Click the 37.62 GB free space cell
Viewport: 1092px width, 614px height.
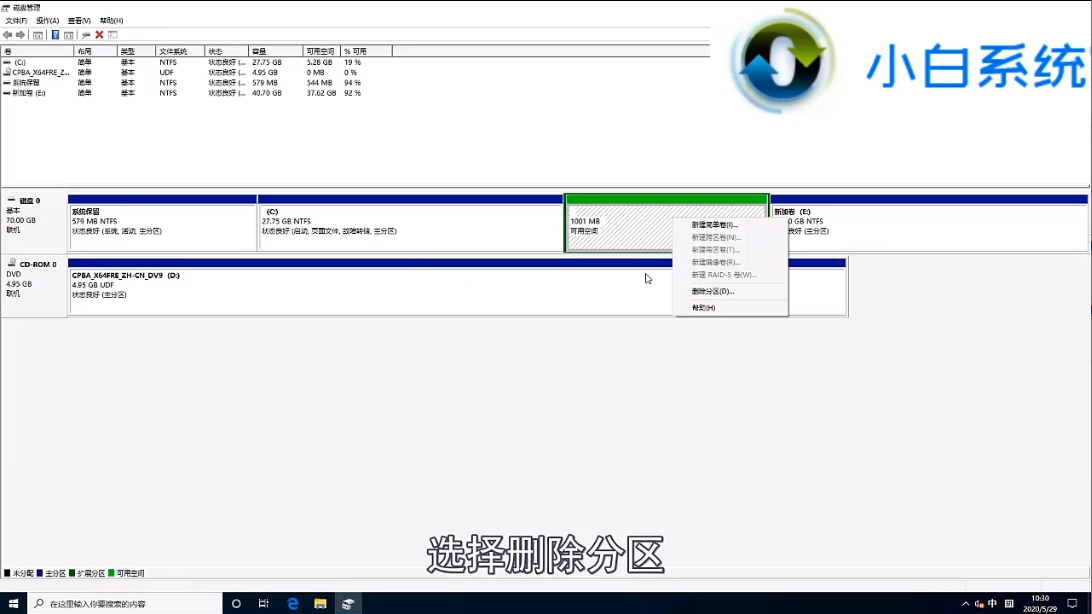[x=321, y=93]
